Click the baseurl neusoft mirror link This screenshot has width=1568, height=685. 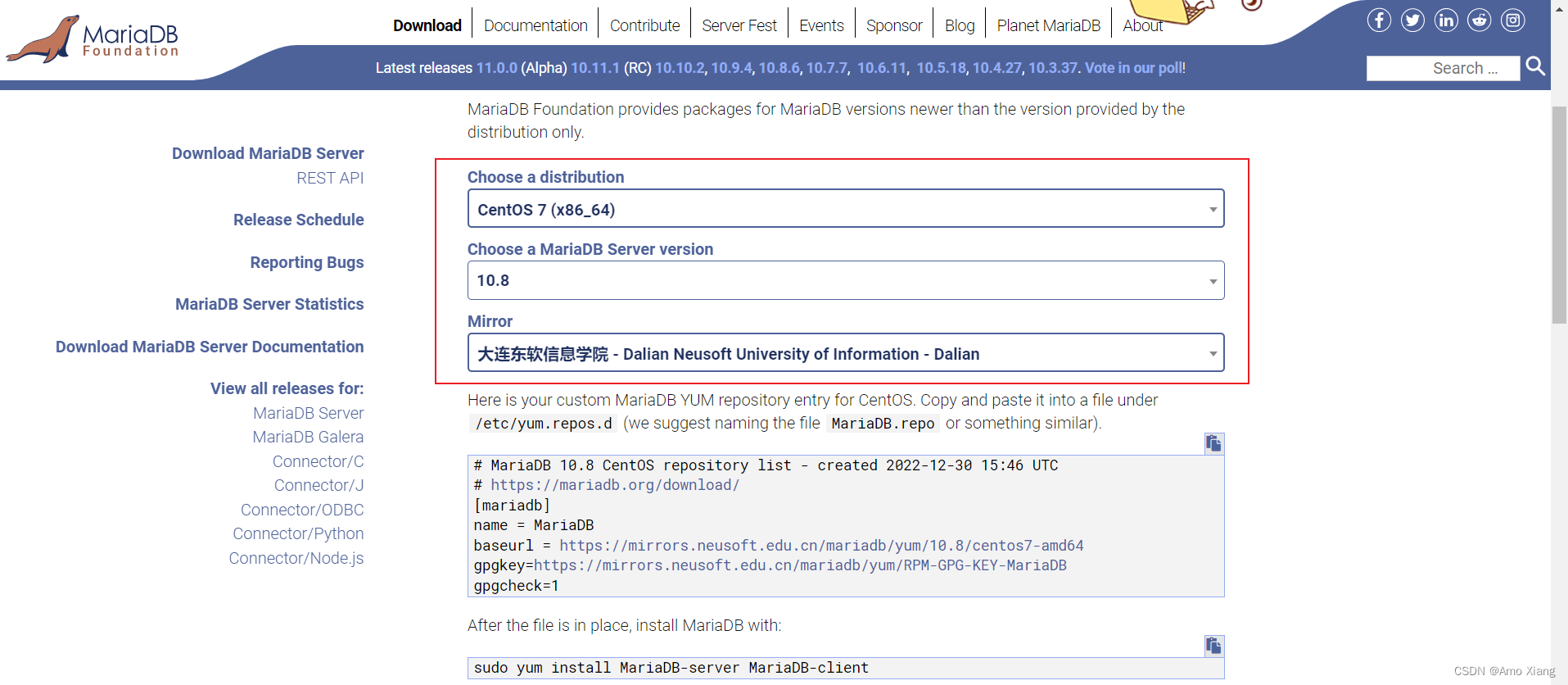821,546
